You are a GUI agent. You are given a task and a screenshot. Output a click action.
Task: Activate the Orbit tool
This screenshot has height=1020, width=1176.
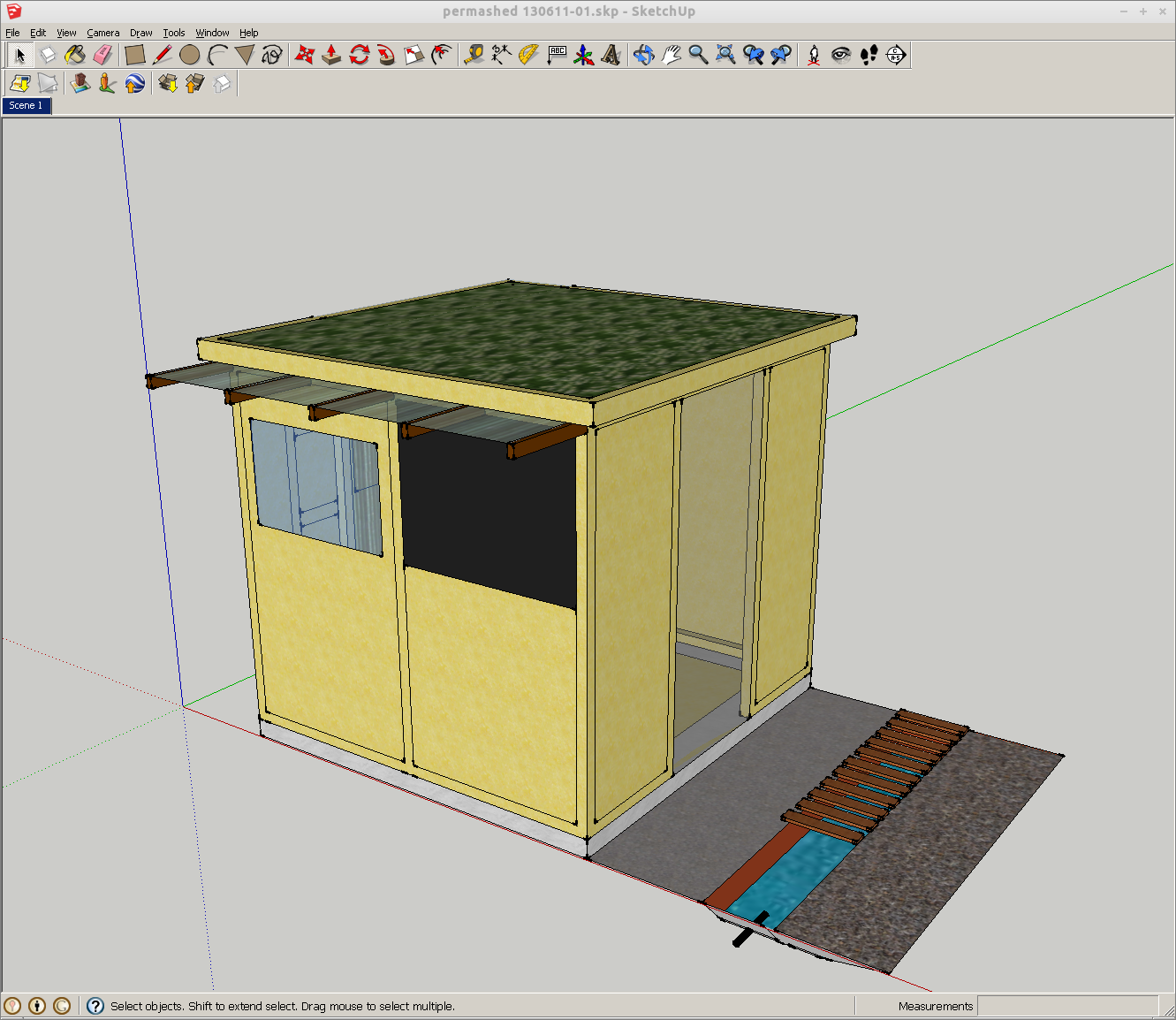(x=641, y=54)
